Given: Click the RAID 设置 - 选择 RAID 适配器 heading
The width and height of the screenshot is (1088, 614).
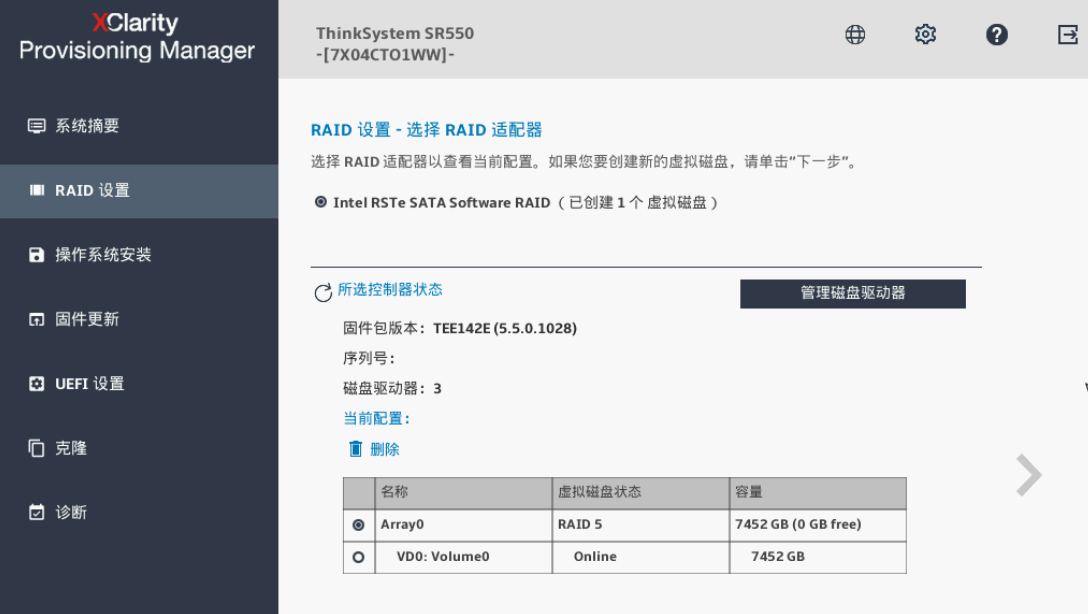Looking at the screenshot, I should click(426, 130).
